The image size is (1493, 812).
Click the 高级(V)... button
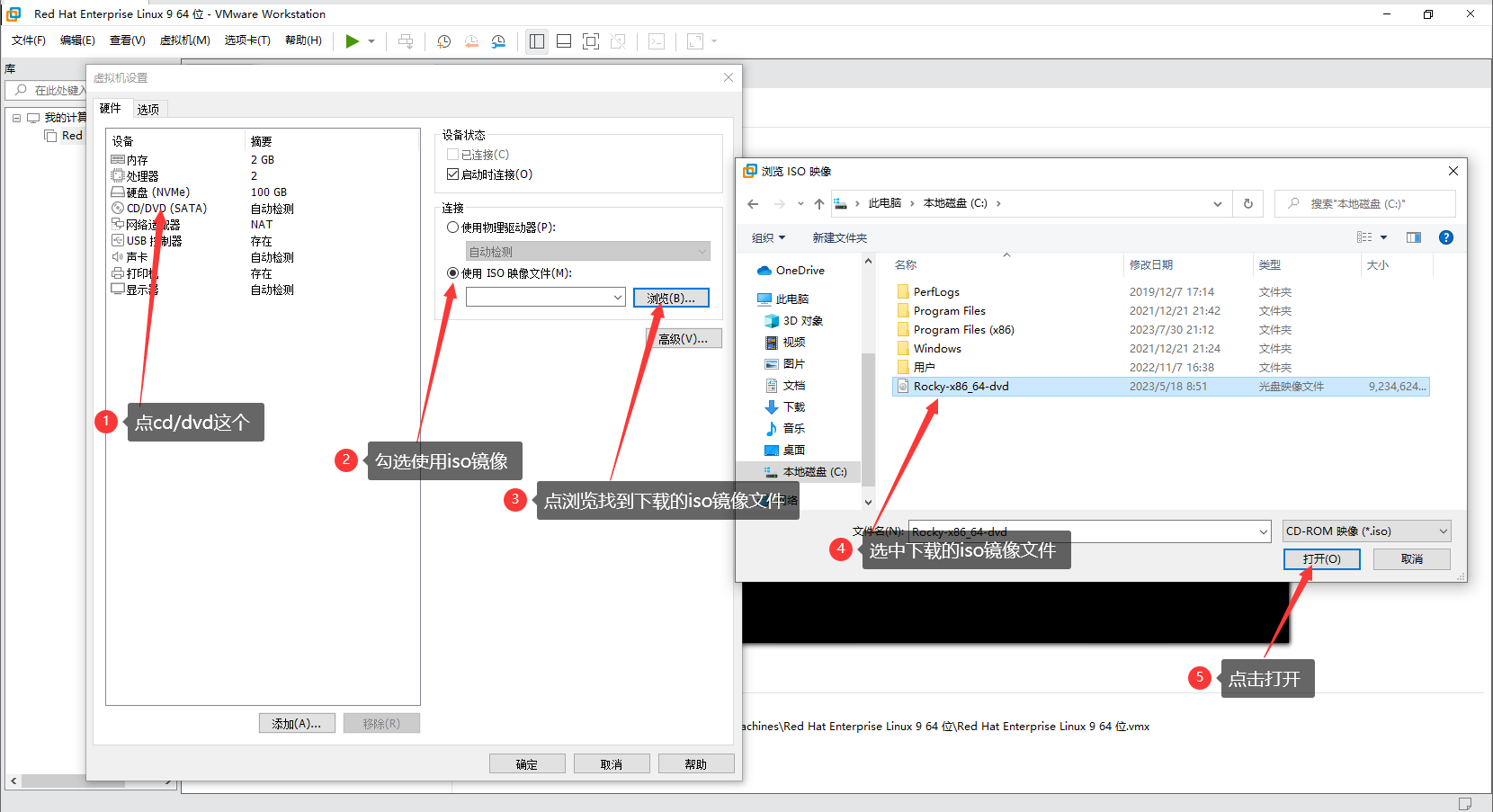point(684,339)
